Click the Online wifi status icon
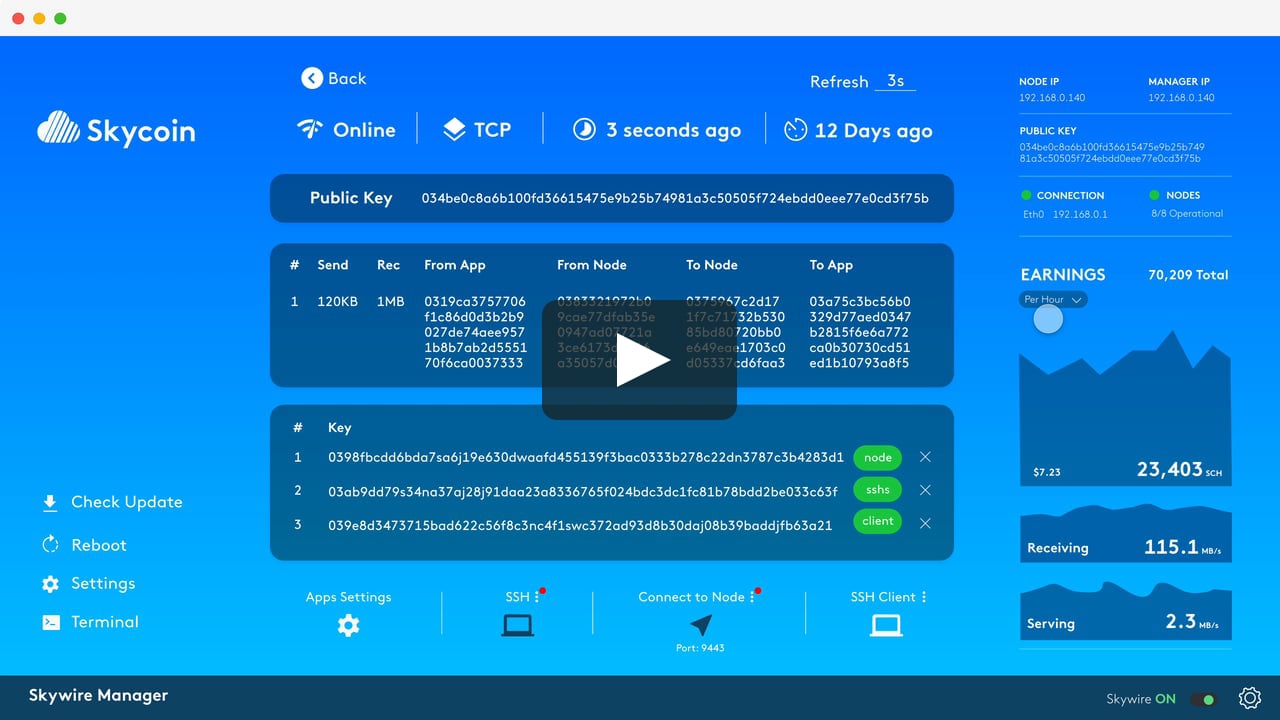Screen dimensions: 1280x720 click(310, 130)
